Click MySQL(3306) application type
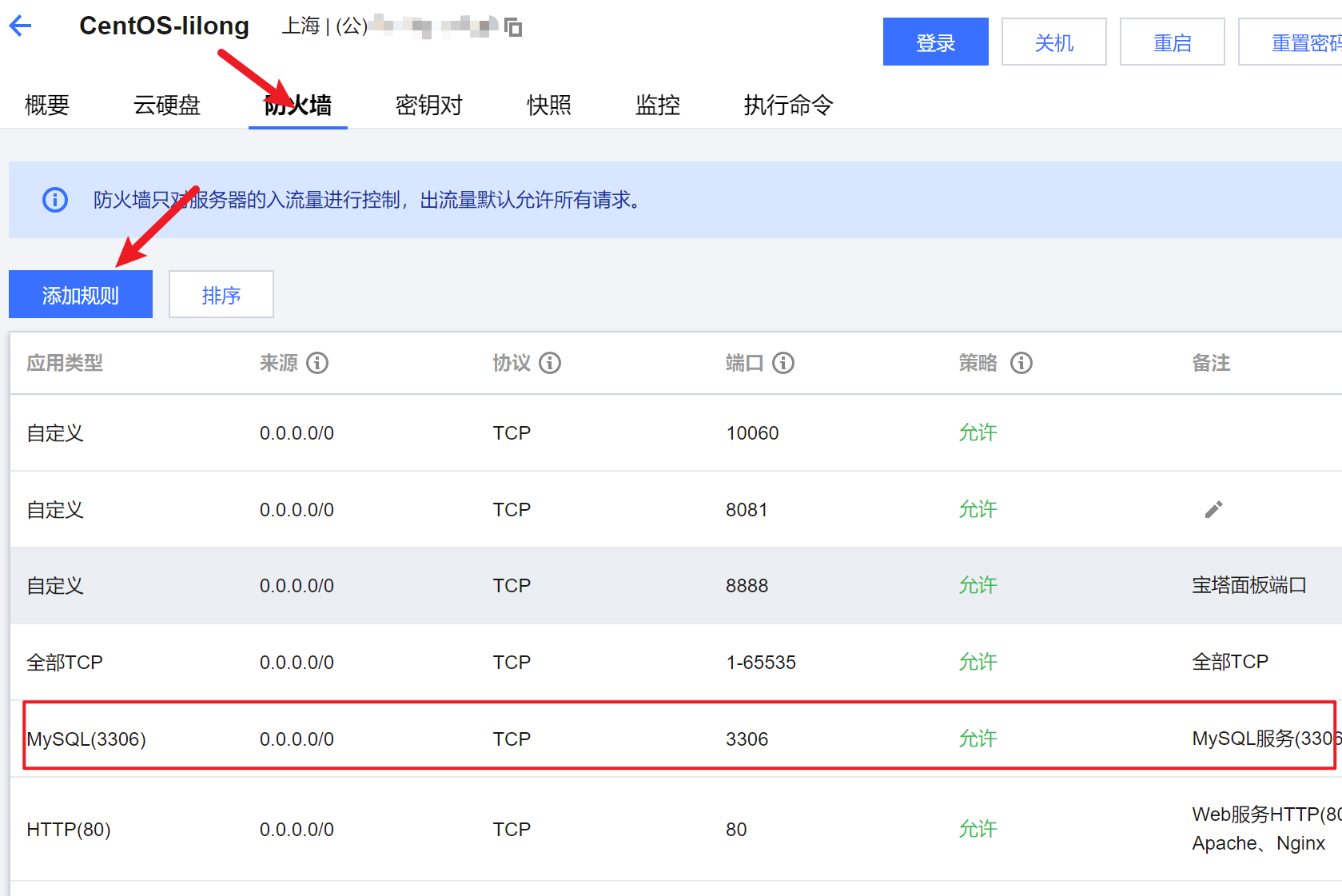 86,739
